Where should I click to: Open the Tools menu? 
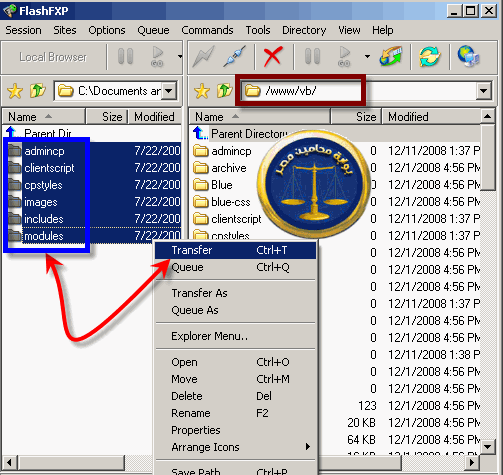tap(258, 30)
